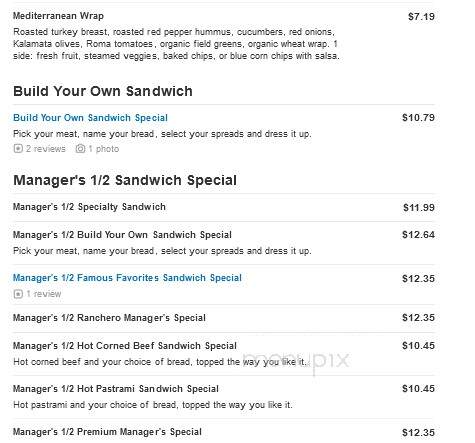Click the reviews icon beside 2 reviews
Image resolution: width=475 pixels, height=443 pixels.
(18, 149)
